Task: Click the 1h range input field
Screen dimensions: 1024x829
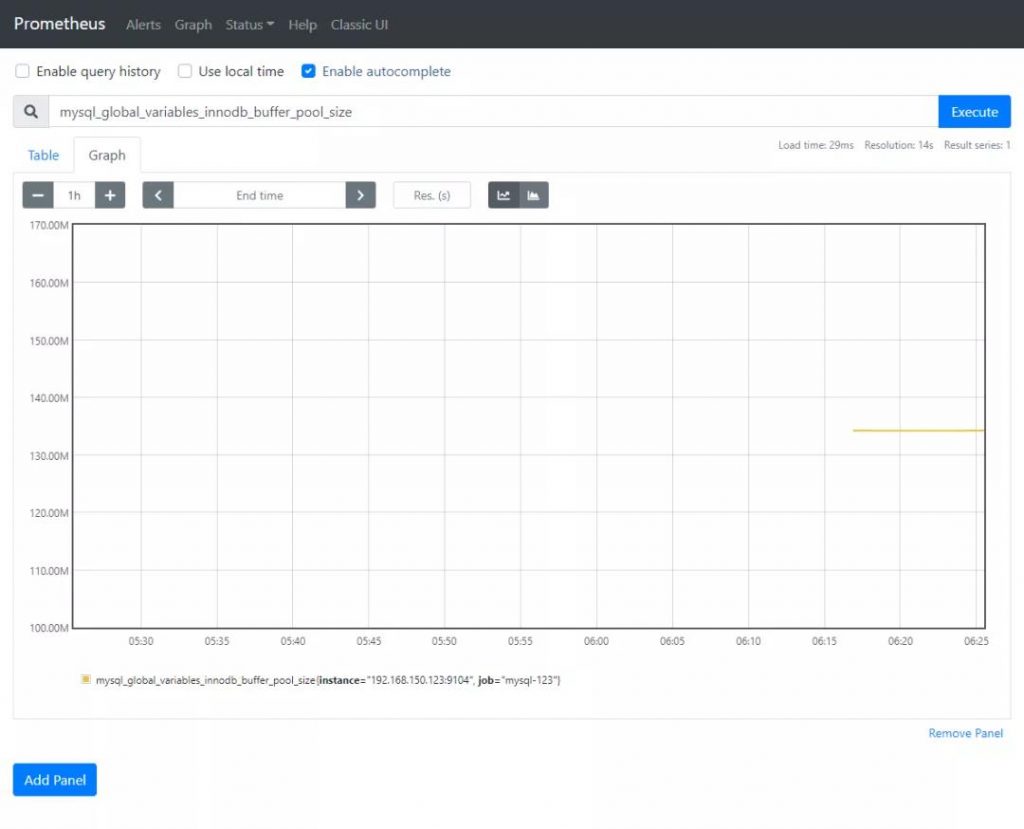Action: tap(74, 195)
